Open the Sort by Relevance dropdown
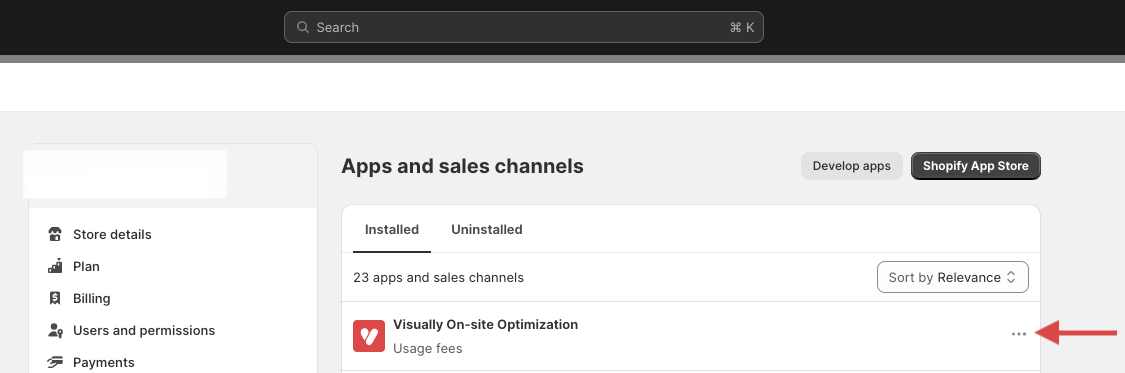This screenshot has height=373, width=1125. [x=953, y=278]
